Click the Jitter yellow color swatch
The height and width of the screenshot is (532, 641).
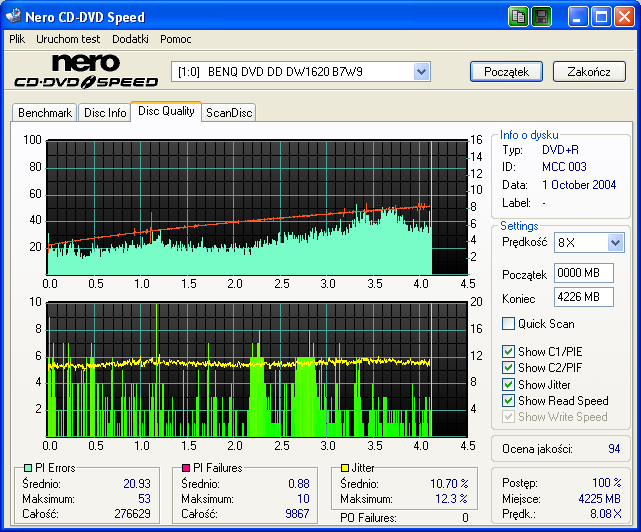pyautogui.click(x=345, y=468)
